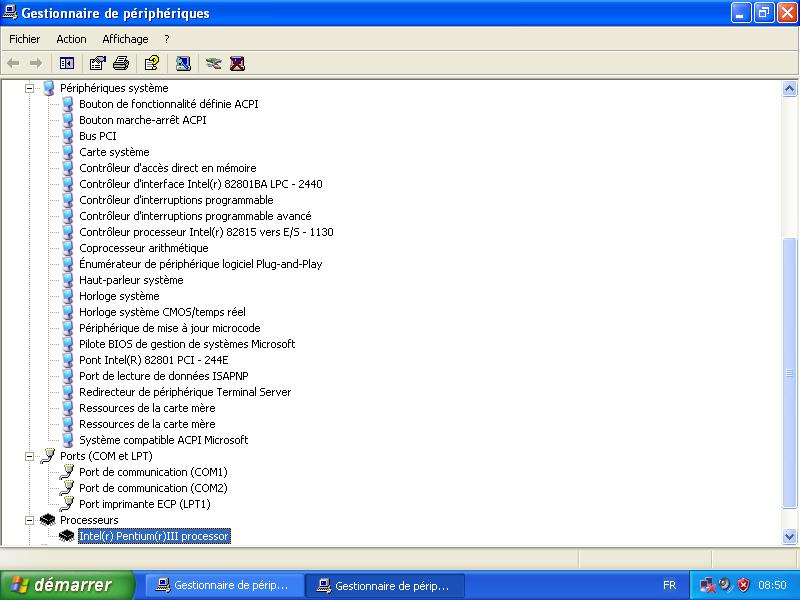Image resolution: width=800 pixels, height=600 pixels.
Task: Select Énumérateur de périphérique logiciel Plug-and-Play
Action: coord(201,264)
